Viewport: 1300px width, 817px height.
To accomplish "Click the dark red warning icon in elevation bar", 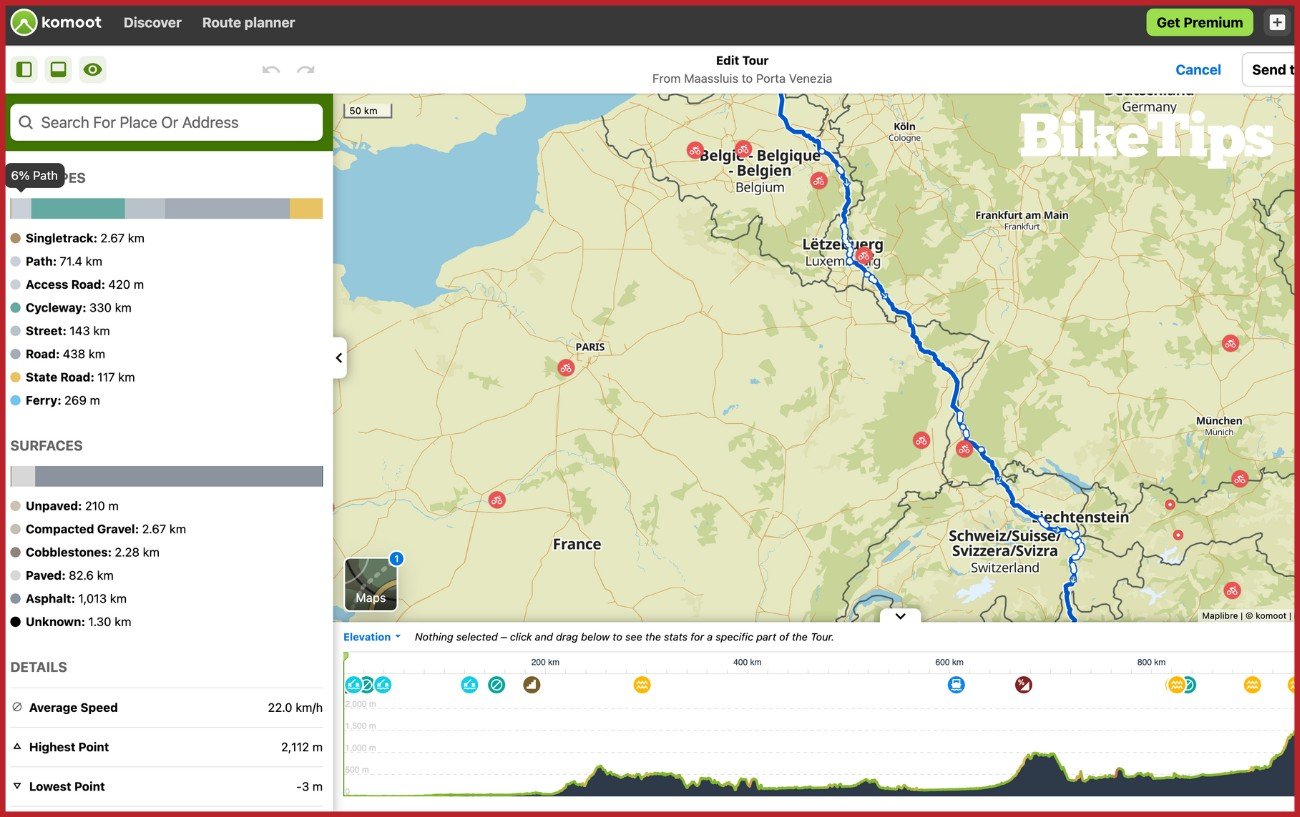I will [x=1023, y=685].
